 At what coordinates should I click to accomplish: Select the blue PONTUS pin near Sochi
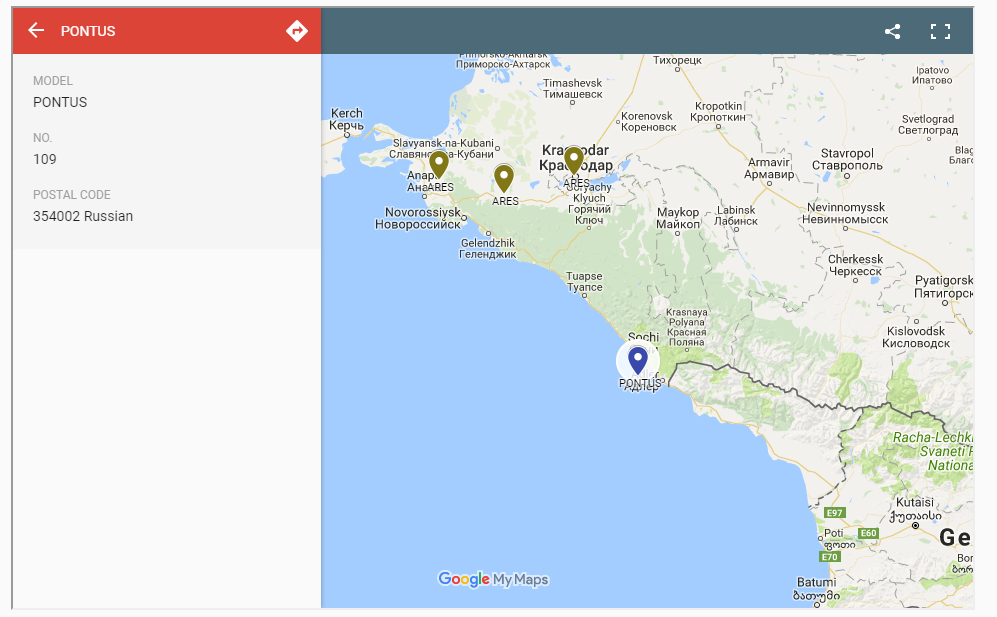[638, 360]
